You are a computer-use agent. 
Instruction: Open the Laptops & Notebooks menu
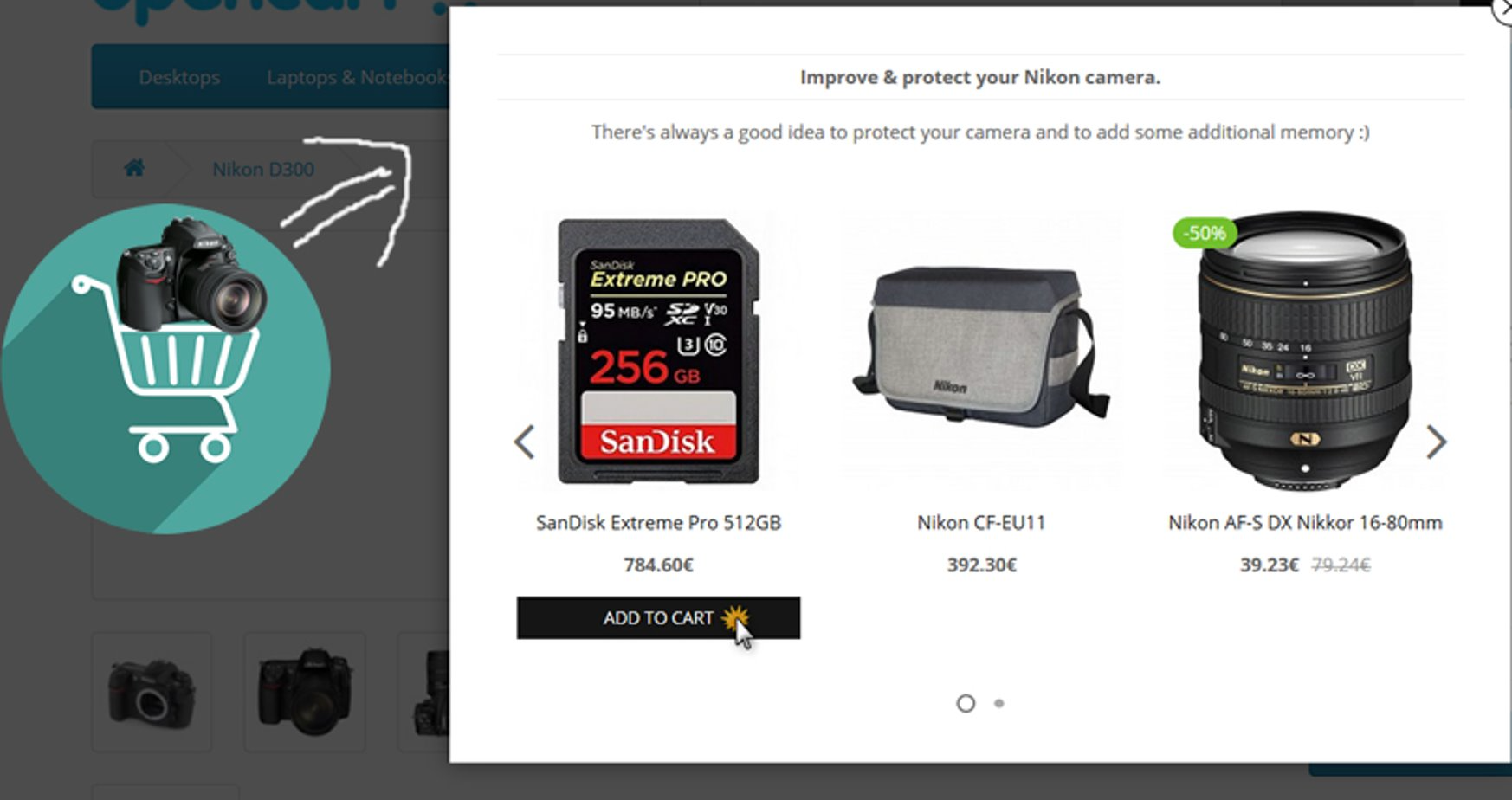coord(357,77)
